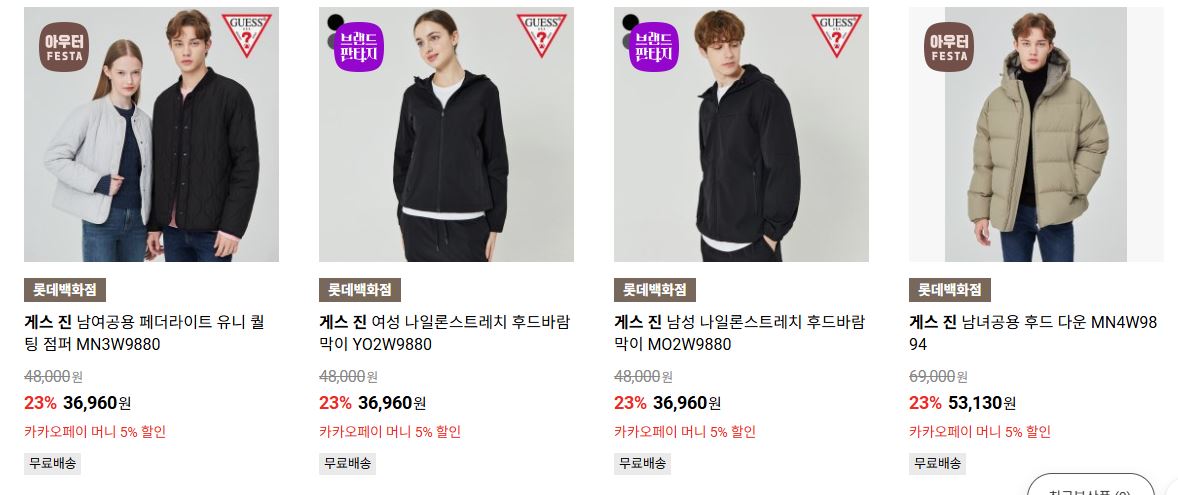
Task: Open the 남성 나일론스트레치 후드바람막이 MO2W9880 link
Action: coord(740,333)
